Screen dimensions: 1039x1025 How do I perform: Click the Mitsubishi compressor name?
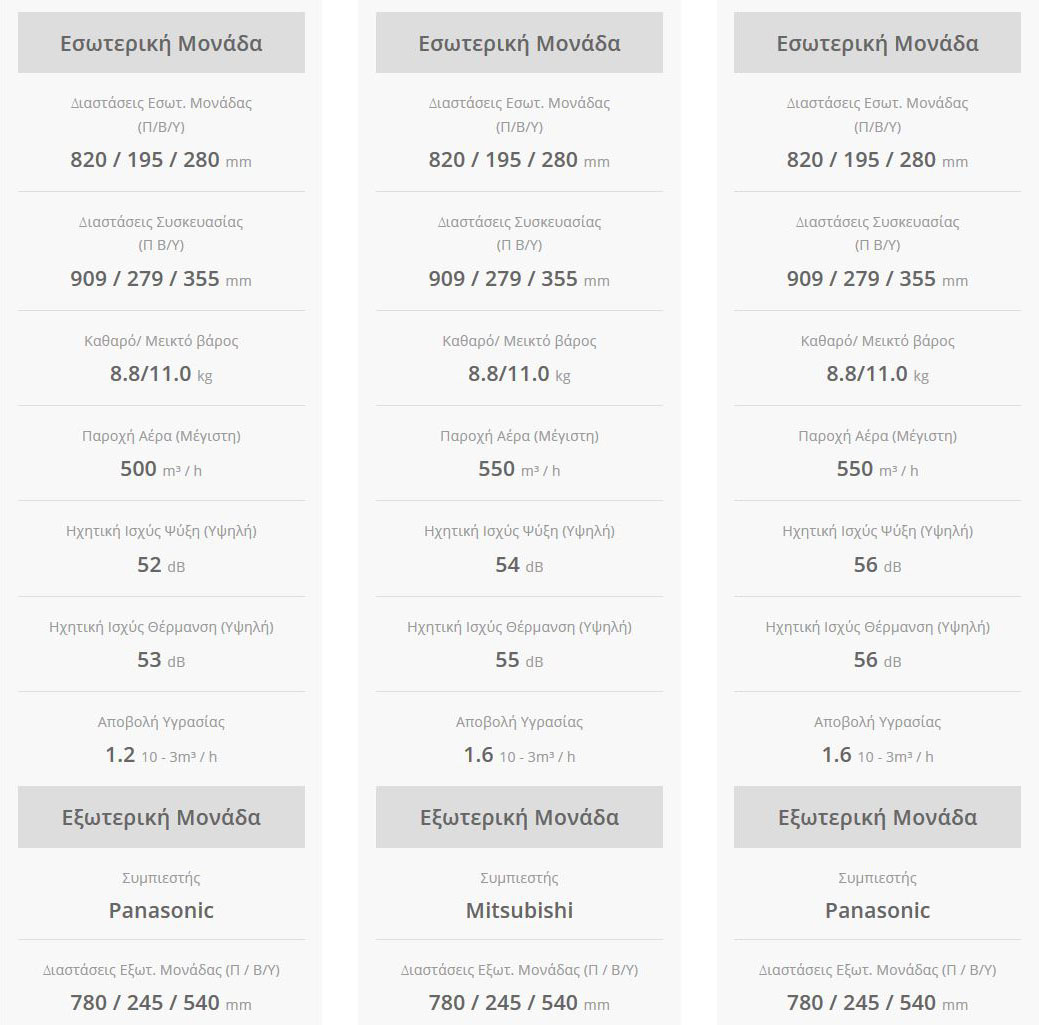519,911
